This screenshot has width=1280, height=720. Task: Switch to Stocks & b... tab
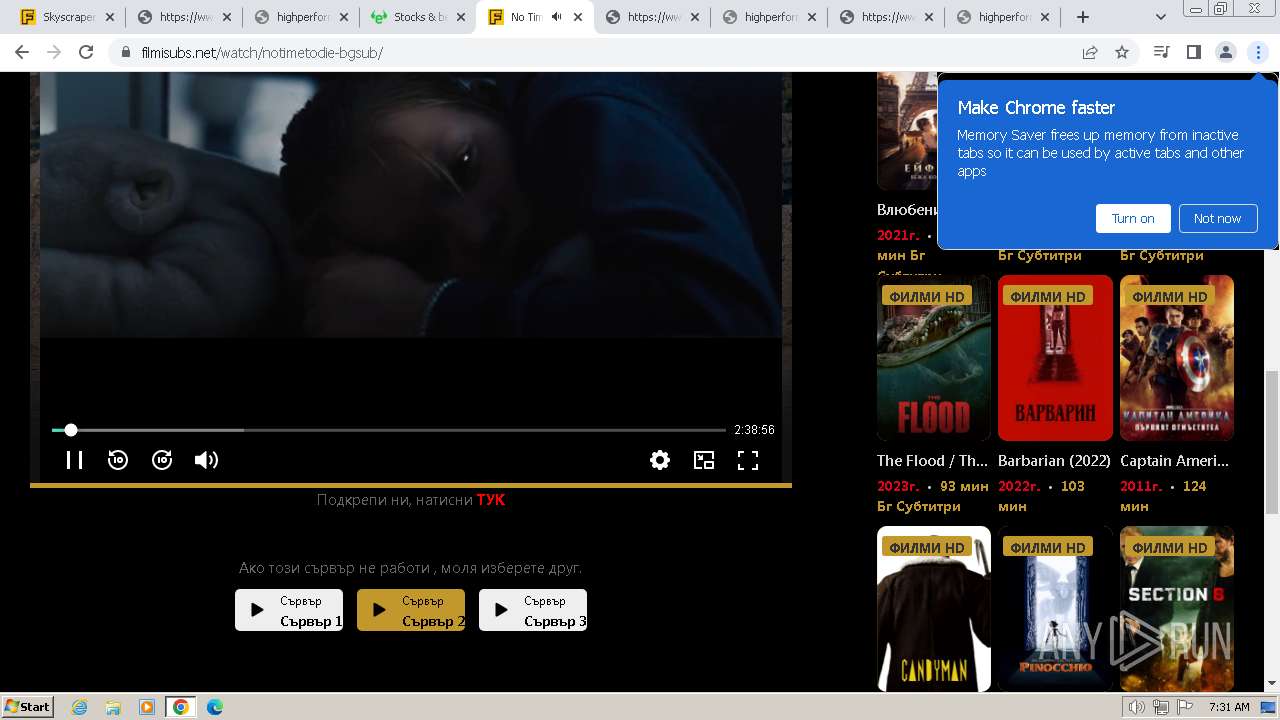coord(410,17)
